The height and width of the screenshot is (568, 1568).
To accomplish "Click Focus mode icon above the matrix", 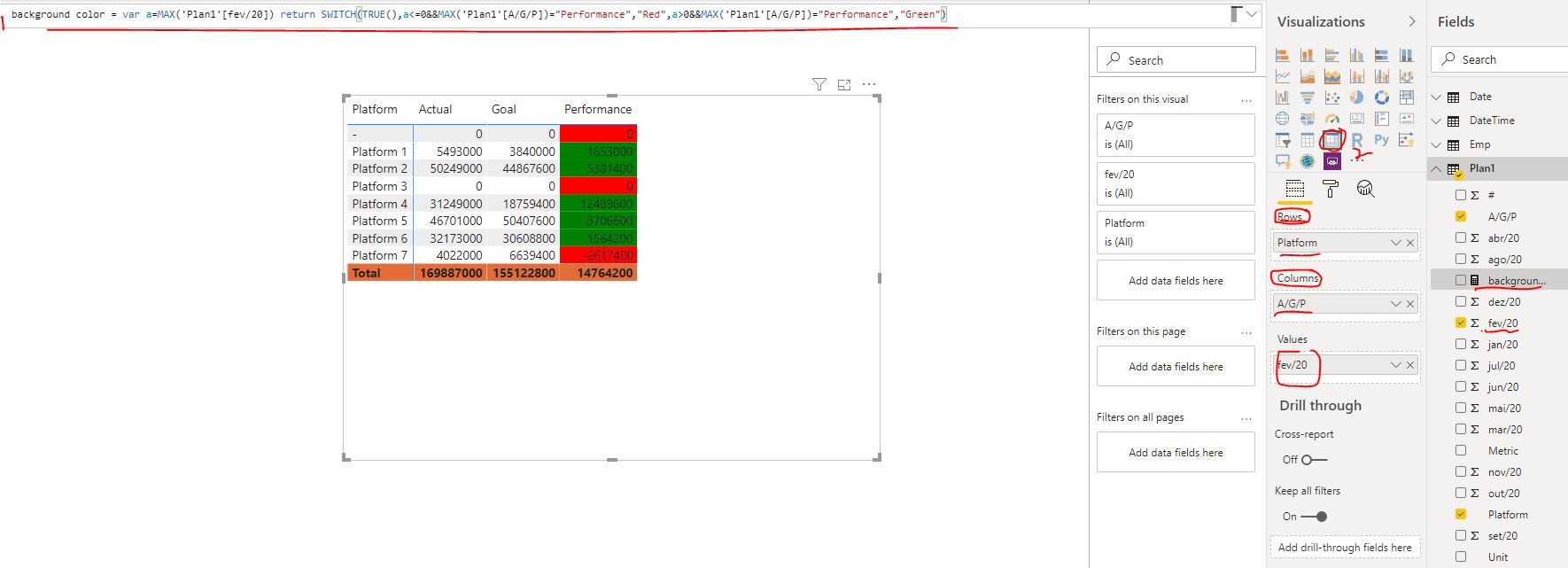I will pyautogui.click(x=844, y=84).
